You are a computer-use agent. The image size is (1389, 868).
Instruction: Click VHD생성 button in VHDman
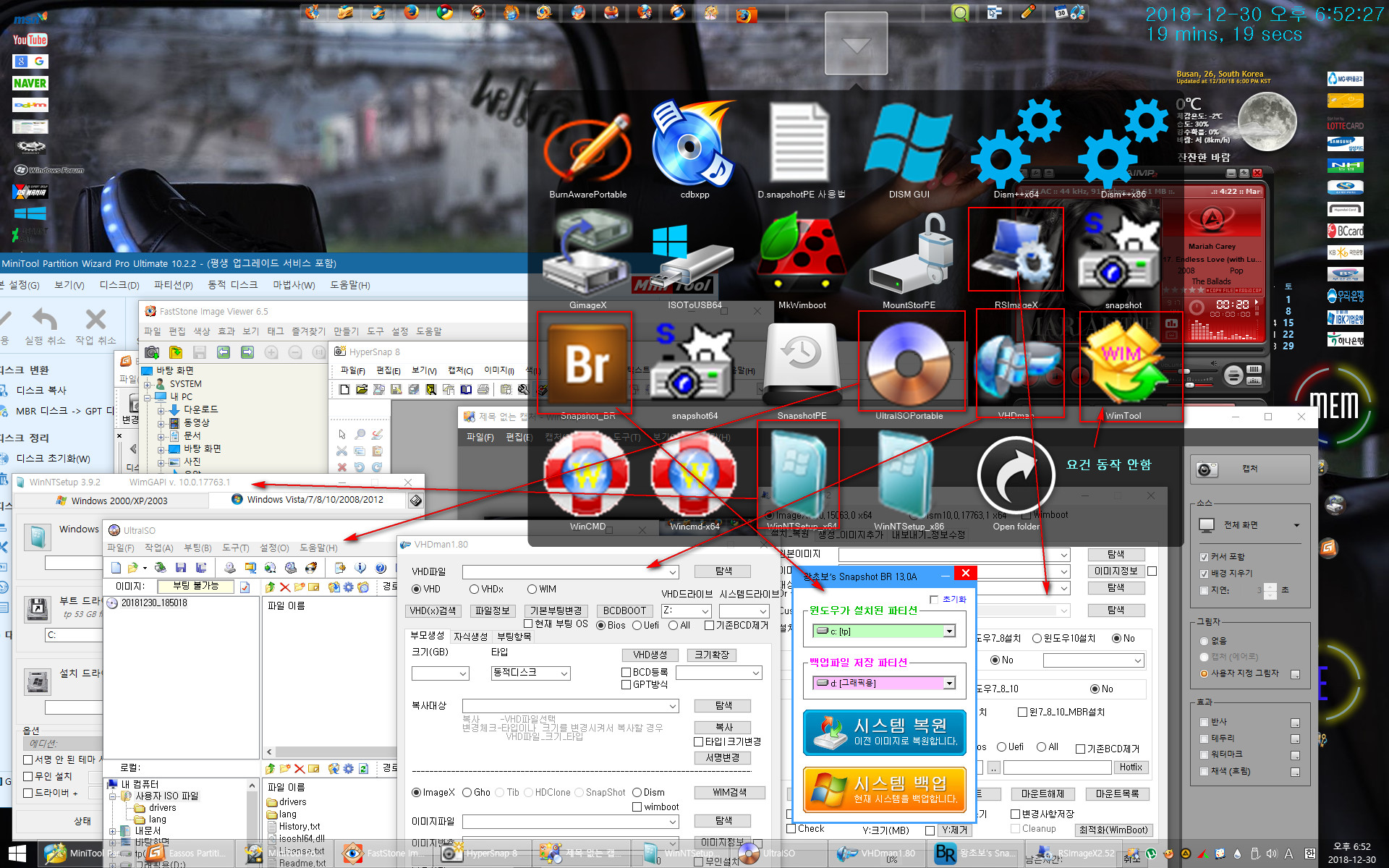[x=650, y=655]
